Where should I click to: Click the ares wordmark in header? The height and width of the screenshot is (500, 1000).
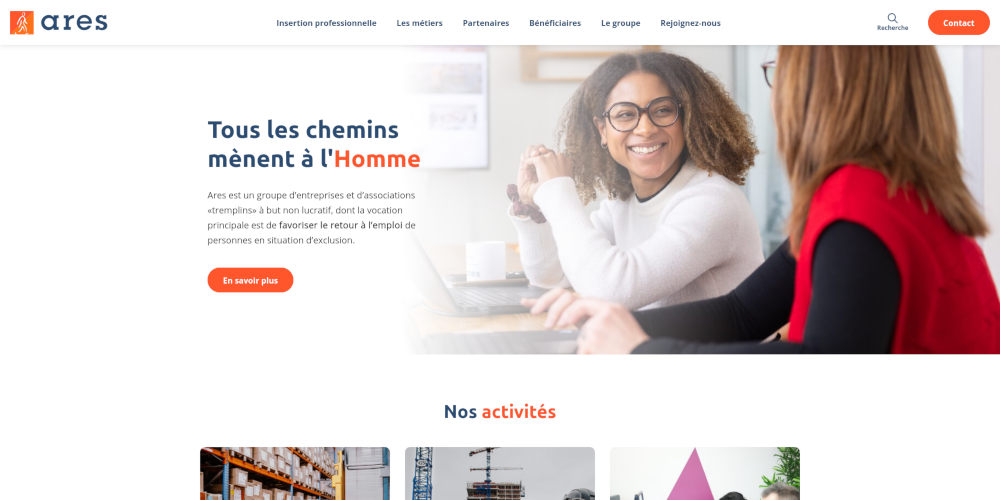(74, 22)
